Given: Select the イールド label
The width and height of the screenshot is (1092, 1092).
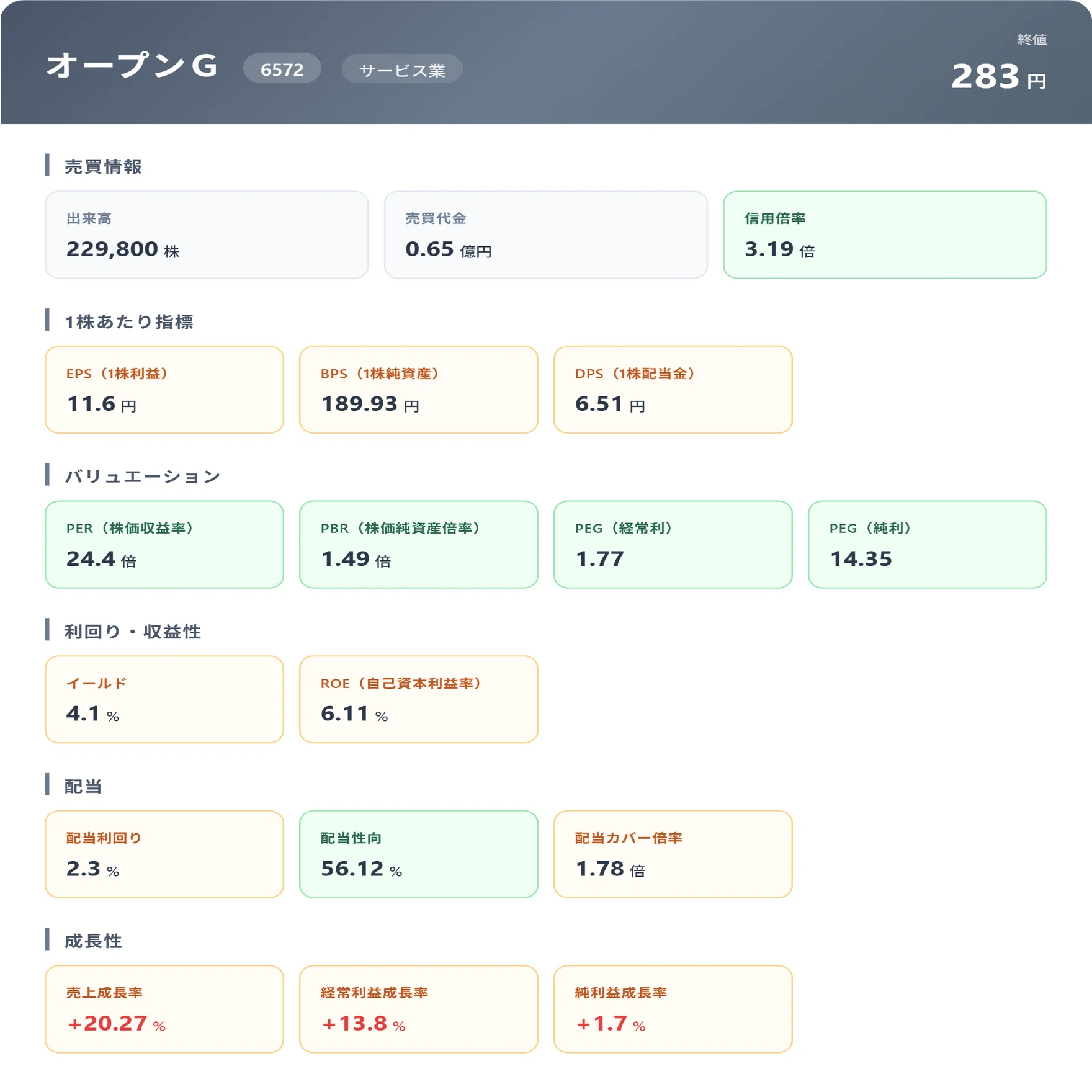Looking at the screenshot, I should (97, 683).
